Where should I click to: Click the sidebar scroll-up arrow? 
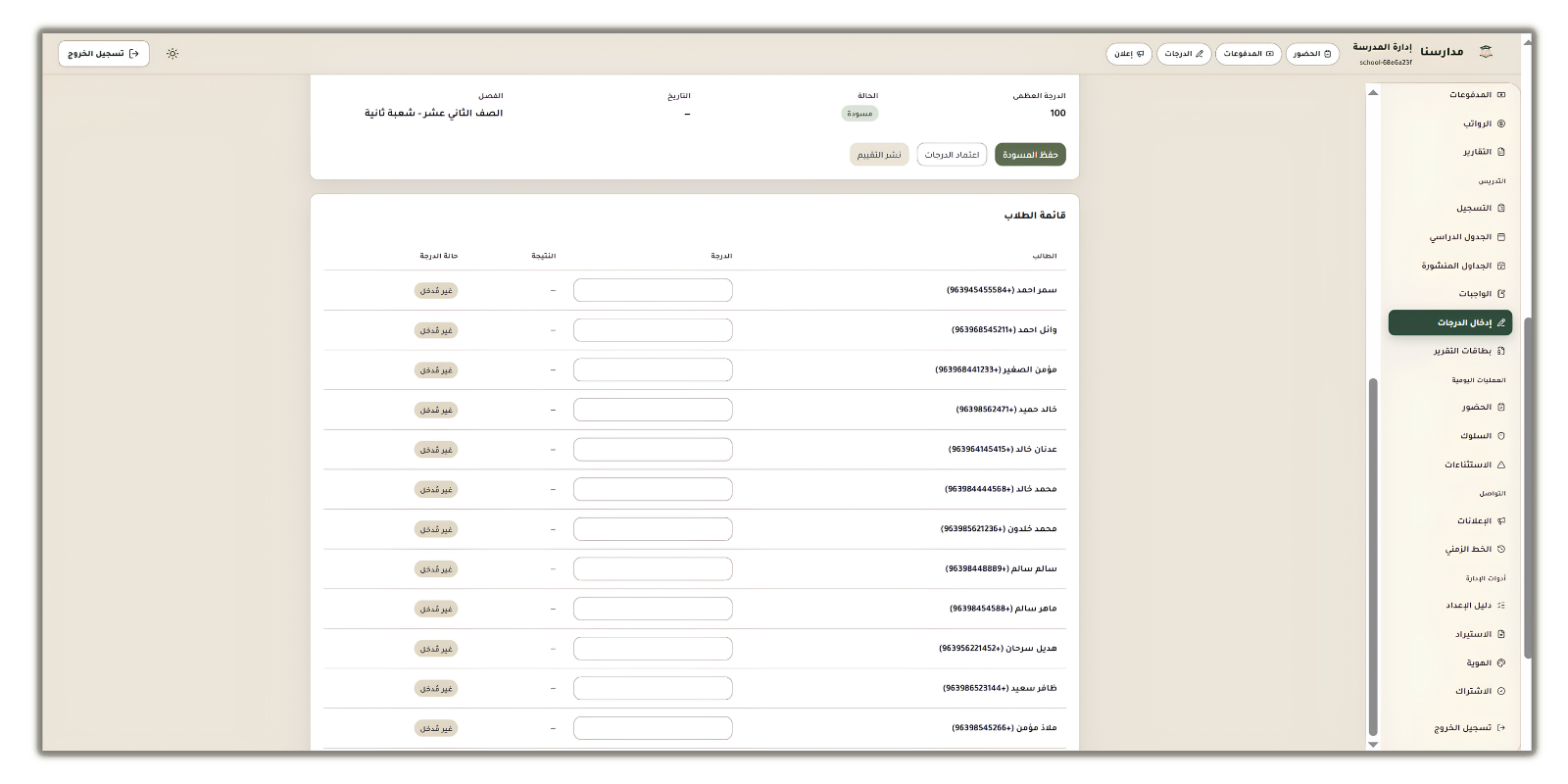(1373, 92)
